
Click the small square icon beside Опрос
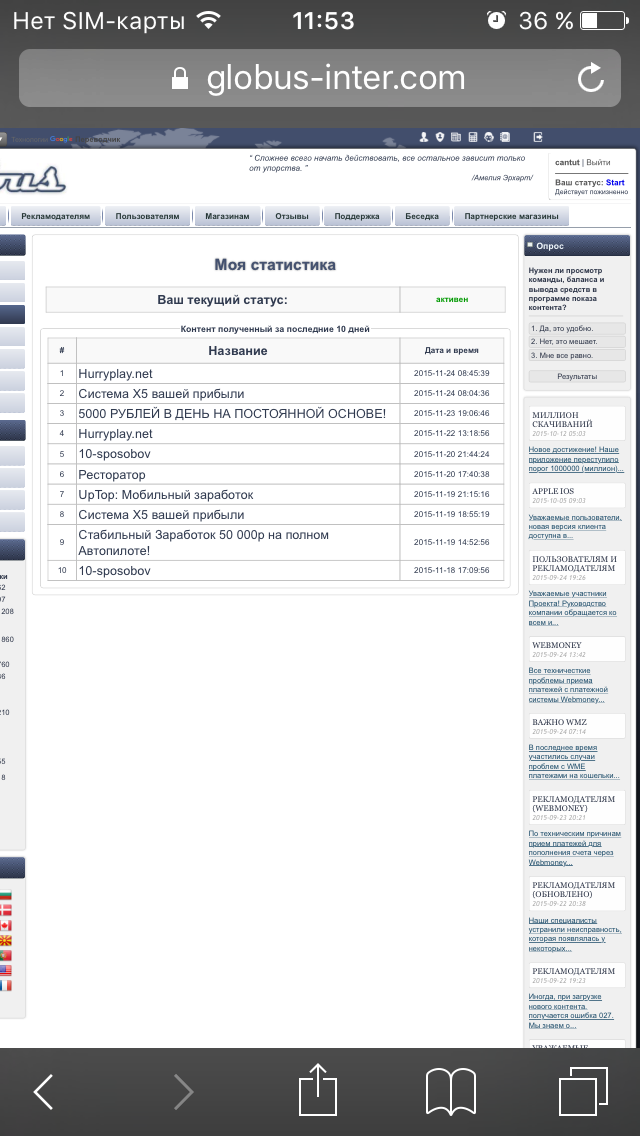(x=530, y=246)
